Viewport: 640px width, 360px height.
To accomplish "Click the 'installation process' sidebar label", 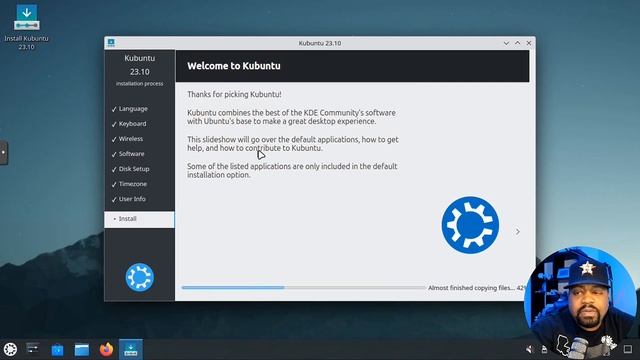I will click(x=140, y=84).
